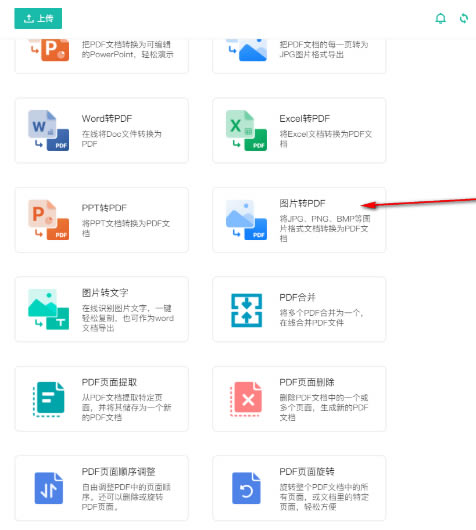Viewport: 476px width, 530px height.
Task: Open the Excel转PDF title
Action: click(305, 119)
